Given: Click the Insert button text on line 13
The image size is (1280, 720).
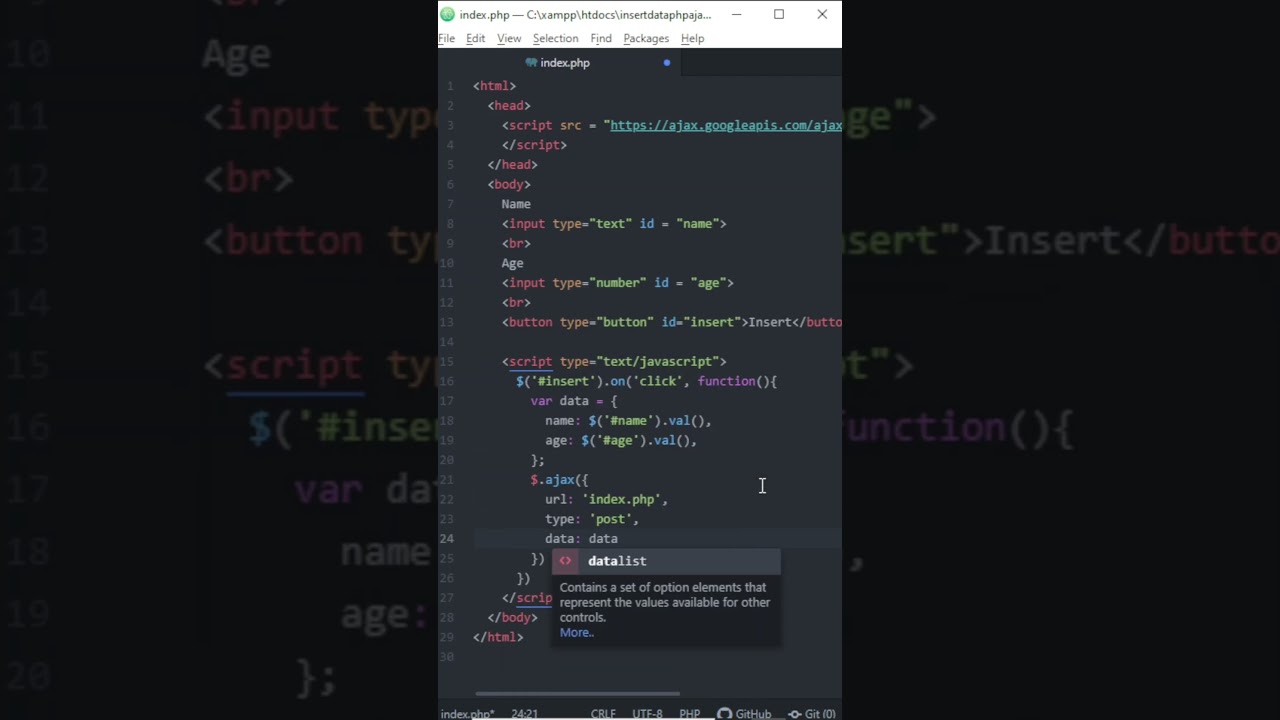Looking at the screenshot, I should coord(770,322).
